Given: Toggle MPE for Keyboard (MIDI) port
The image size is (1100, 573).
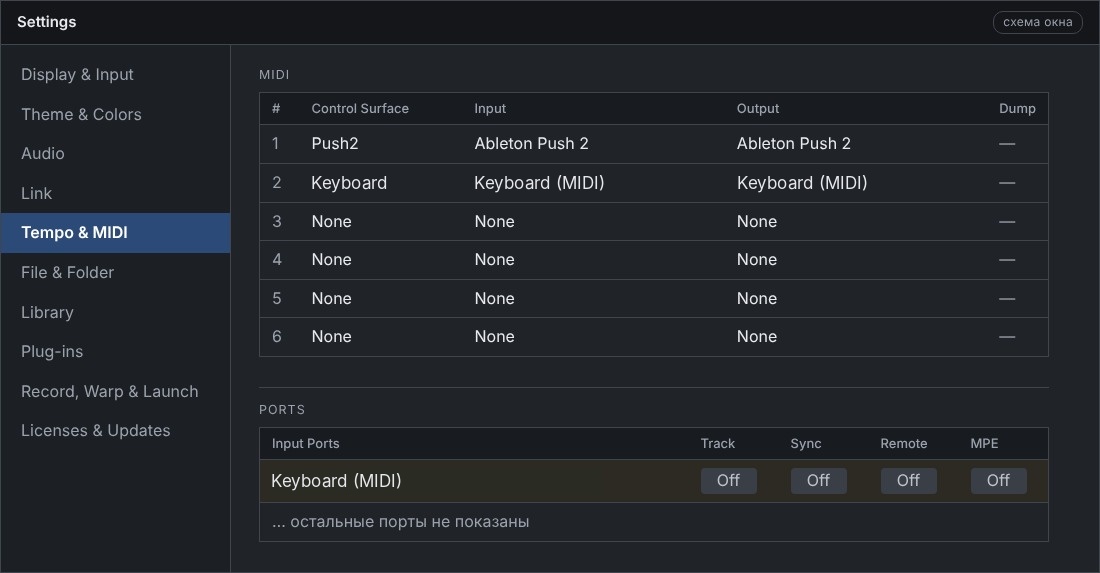Looking at the screenshot, I should [x=998, y=480].
